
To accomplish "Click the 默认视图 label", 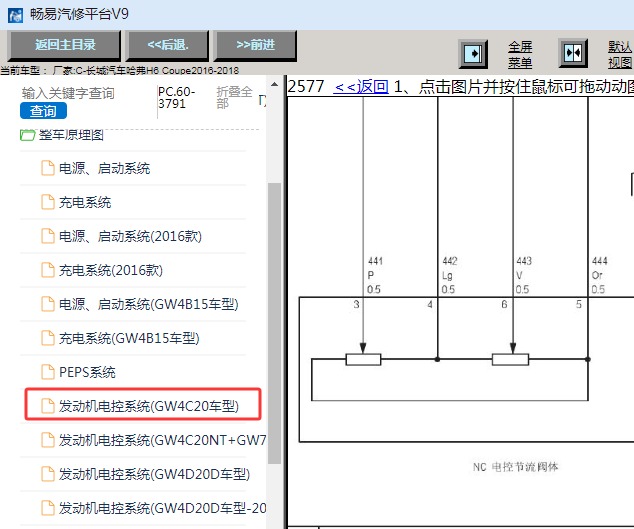I will point(620,55).
